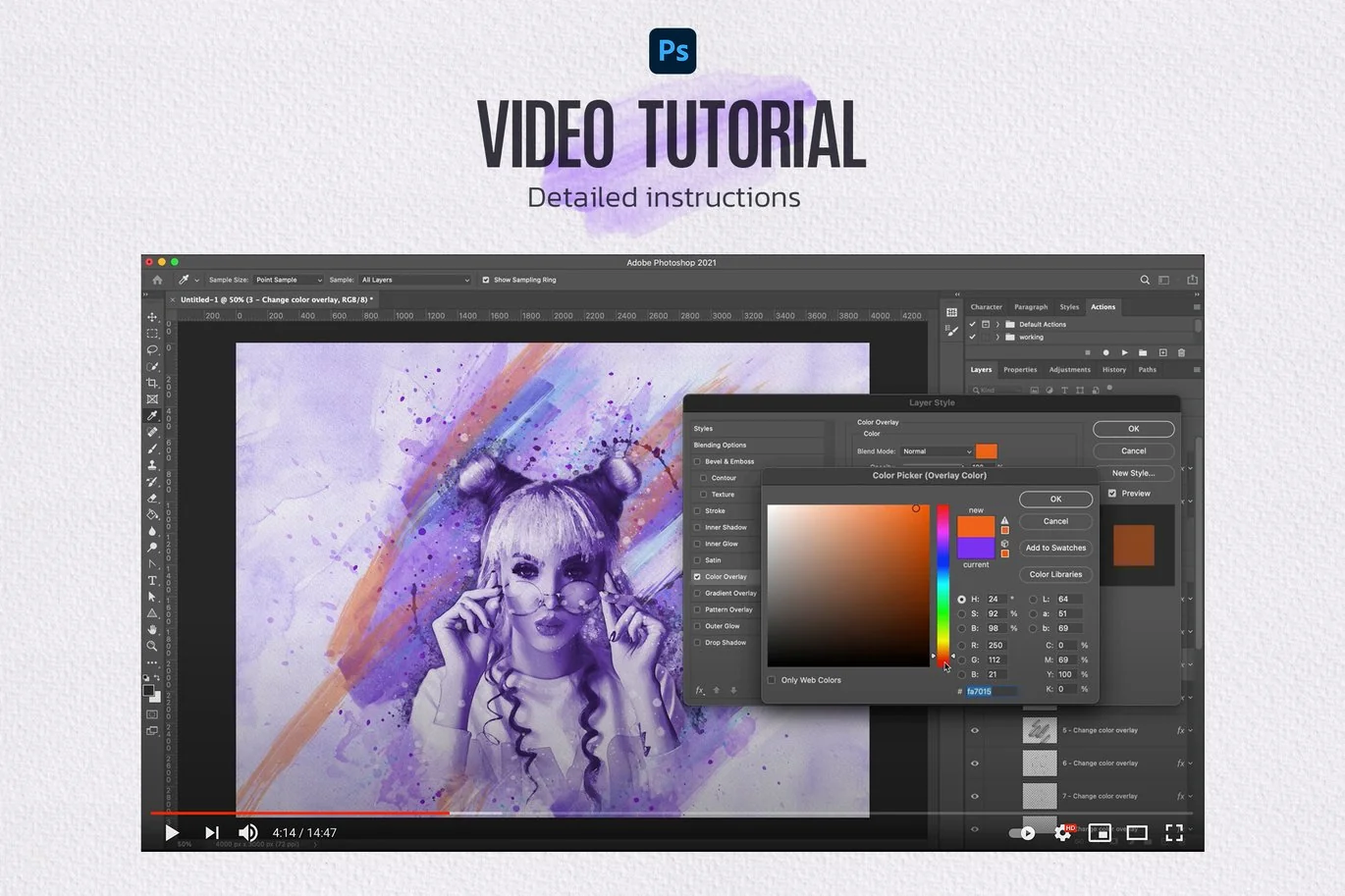Screen dimensions: 1345x896
Task: Select the Pen tool
Action: tap(152, 564)
